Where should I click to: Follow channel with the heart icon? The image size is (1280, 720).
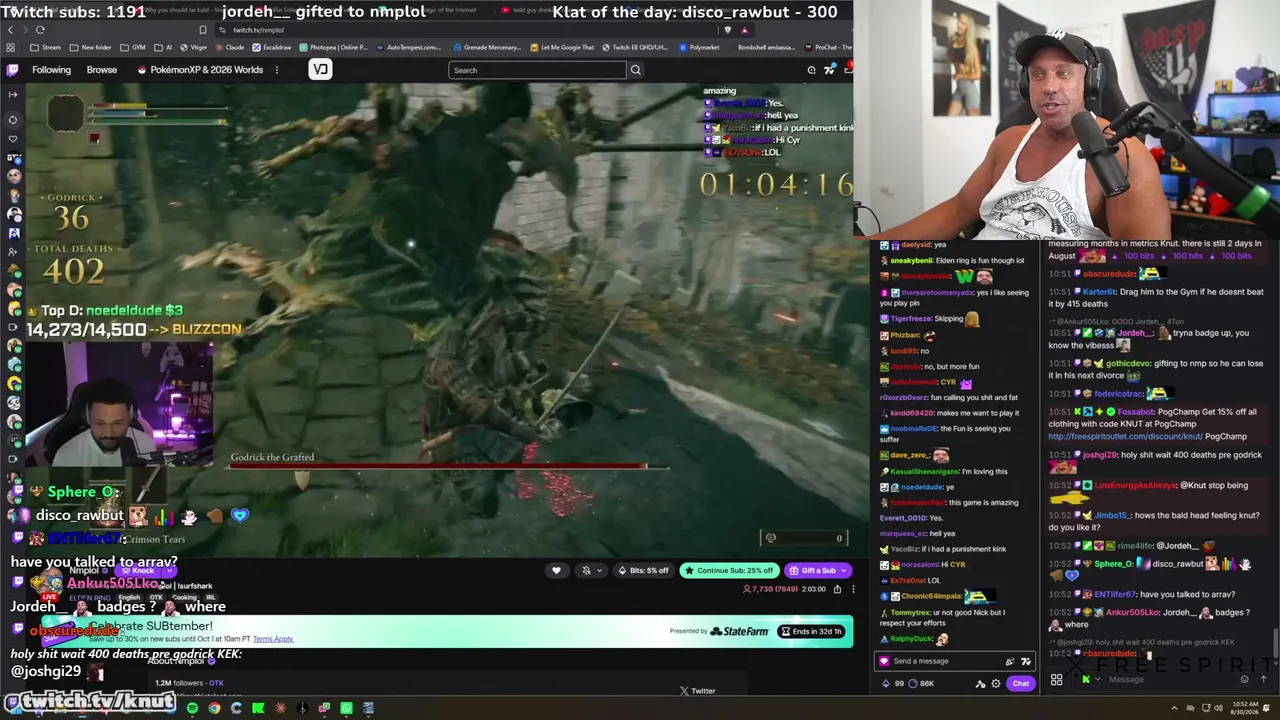pos(557,570)
